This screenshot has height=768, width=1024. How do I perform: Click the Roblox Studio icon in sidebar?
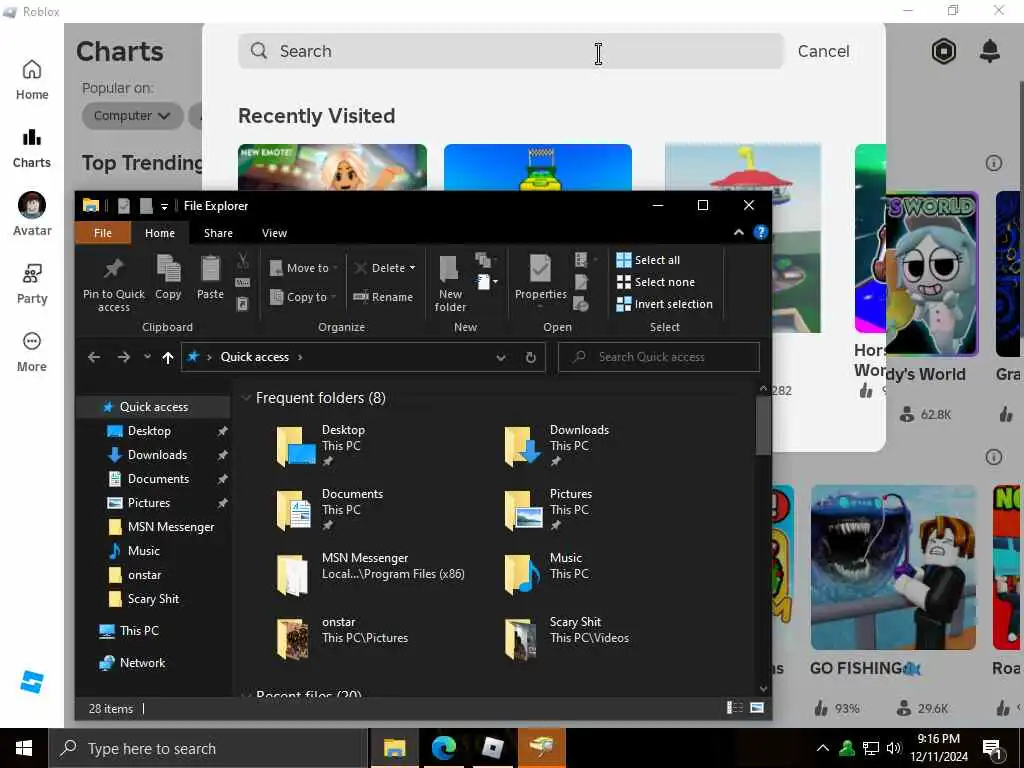tap(31, 682)
